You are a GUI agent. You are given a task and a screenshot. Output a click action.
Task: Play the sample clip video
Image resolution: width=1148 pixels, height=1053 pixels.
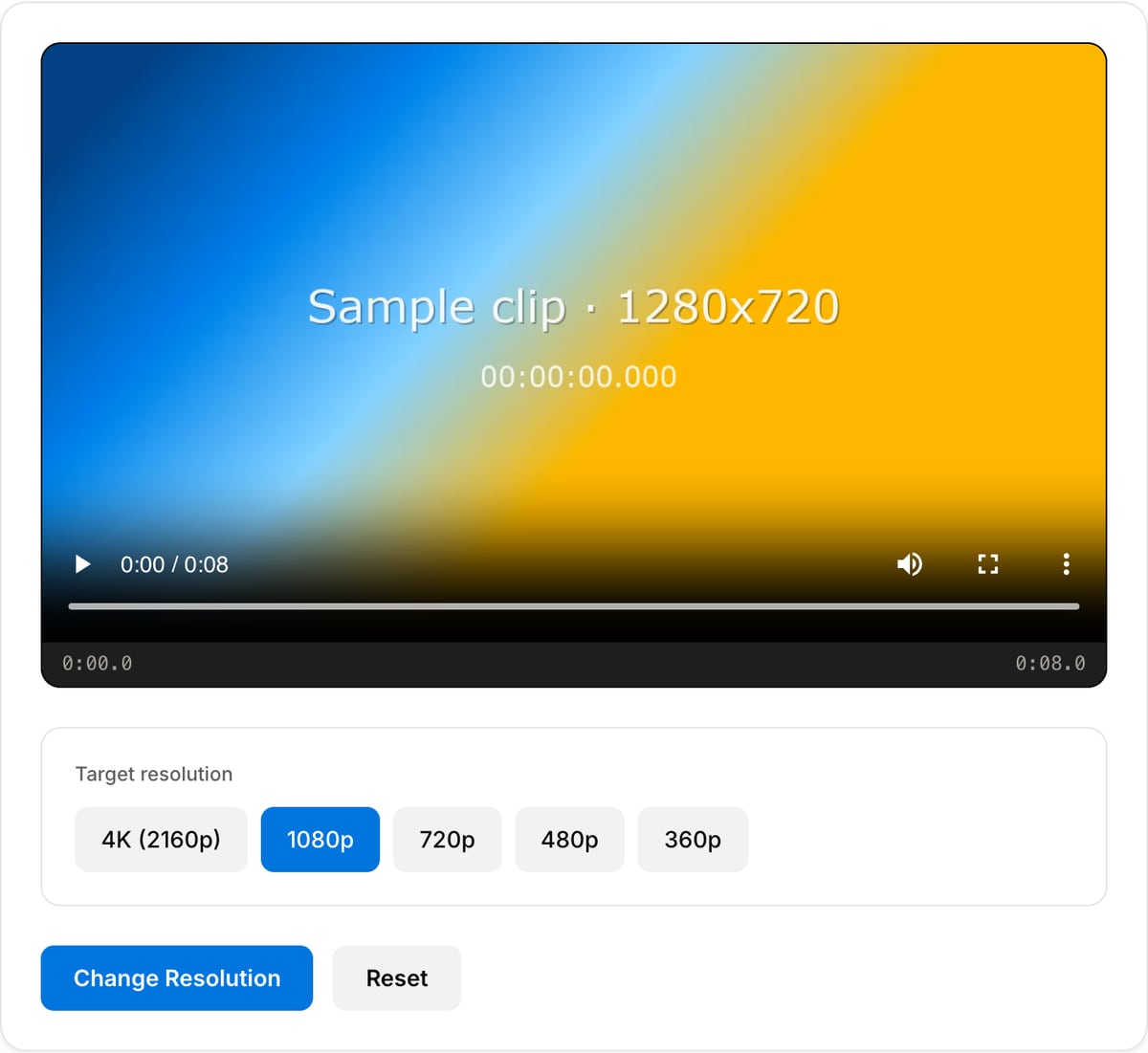[x=83, y=564]
